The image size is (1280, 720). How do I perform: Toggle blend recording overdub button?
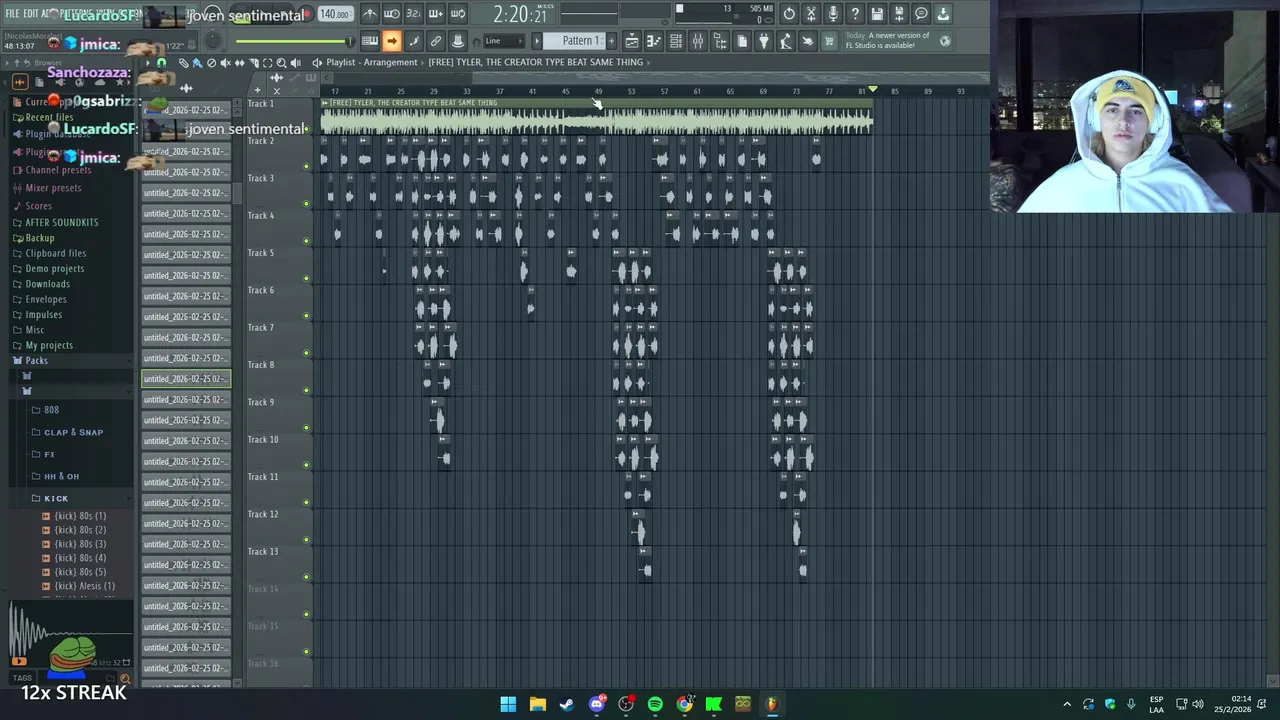pyautogui.click(x=436, y=14)
